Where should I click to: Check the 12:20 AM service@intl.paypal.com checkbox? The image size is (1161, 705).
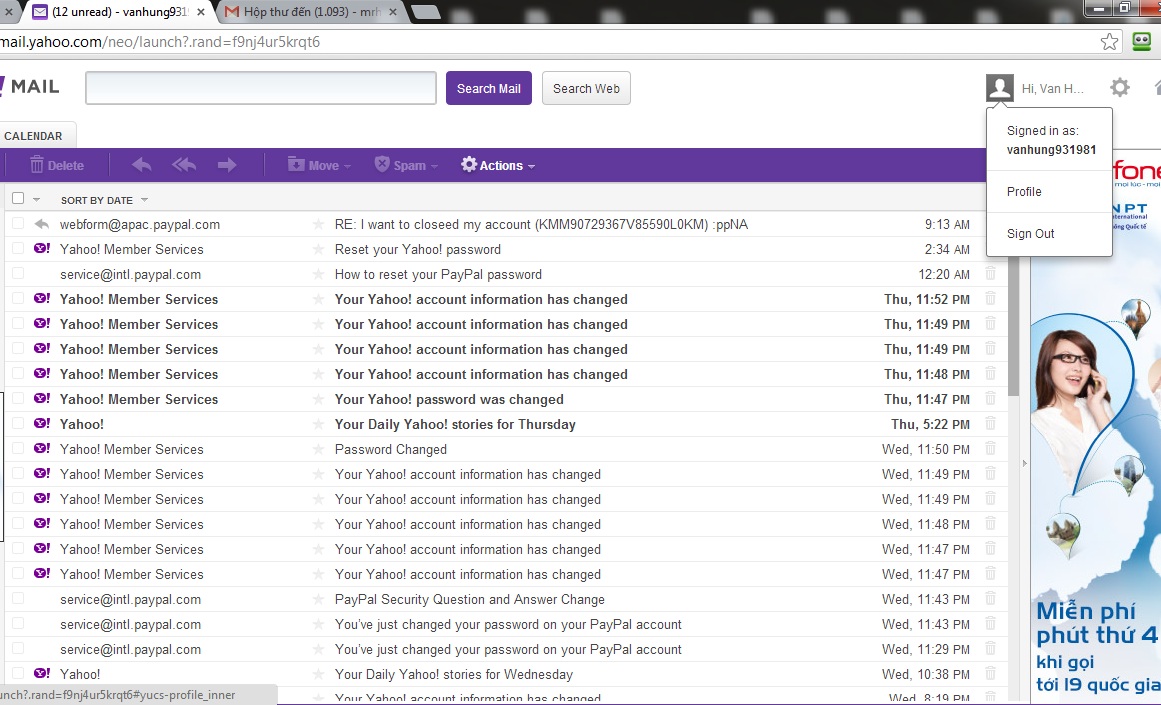click(18, 274)
